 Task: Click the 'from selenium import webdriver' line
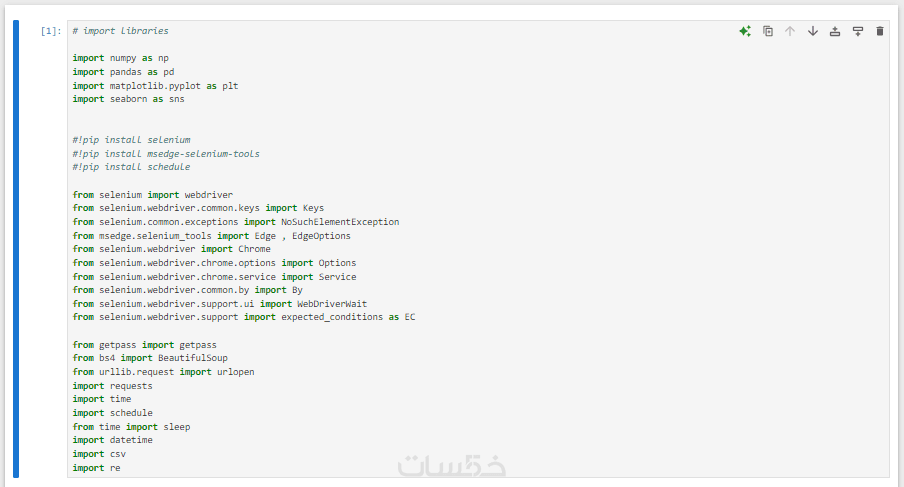[152, 194]
